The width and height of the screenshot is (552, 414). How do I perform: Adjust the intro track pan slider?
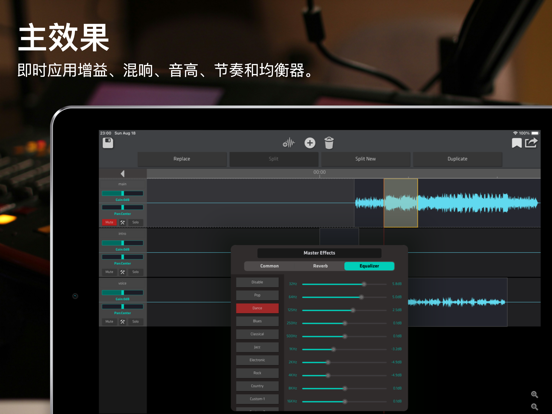point(123,257)
